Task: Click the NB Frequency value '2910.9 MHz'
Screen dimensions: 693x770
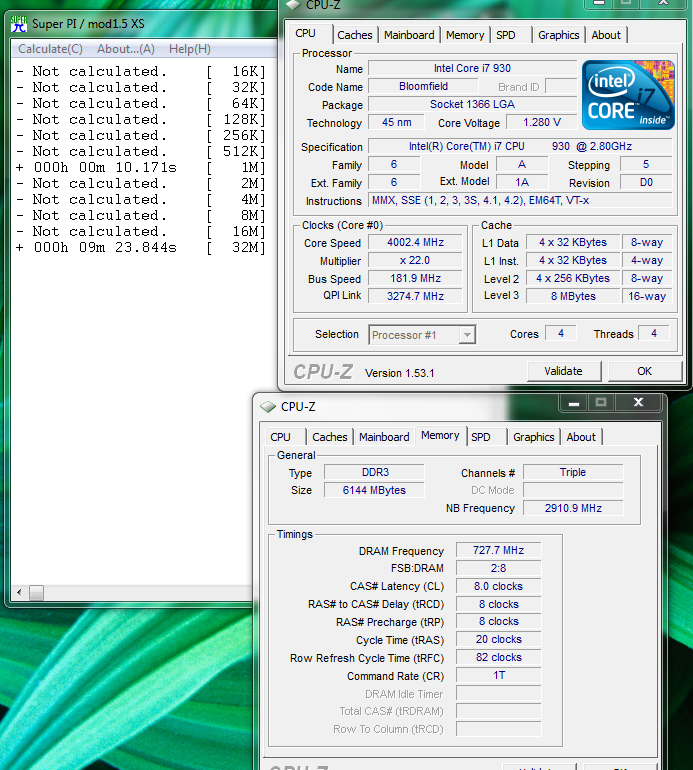Action: (573, 508)
